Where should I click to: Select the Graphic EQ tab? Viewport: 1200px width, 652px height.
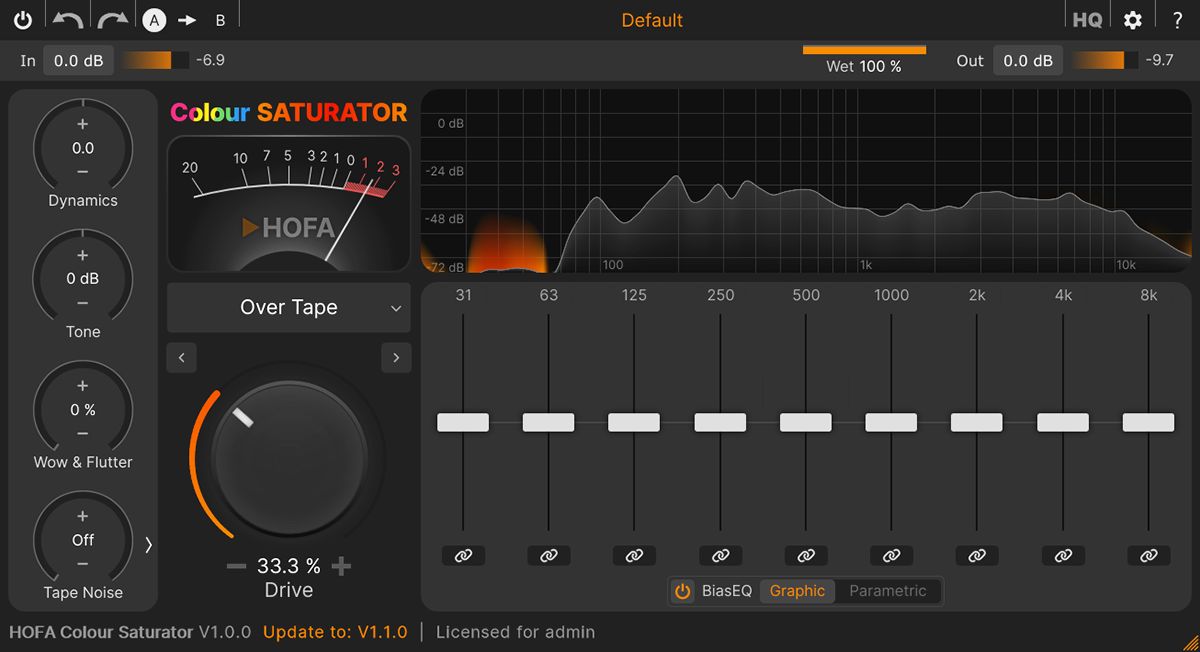(797, 591)
